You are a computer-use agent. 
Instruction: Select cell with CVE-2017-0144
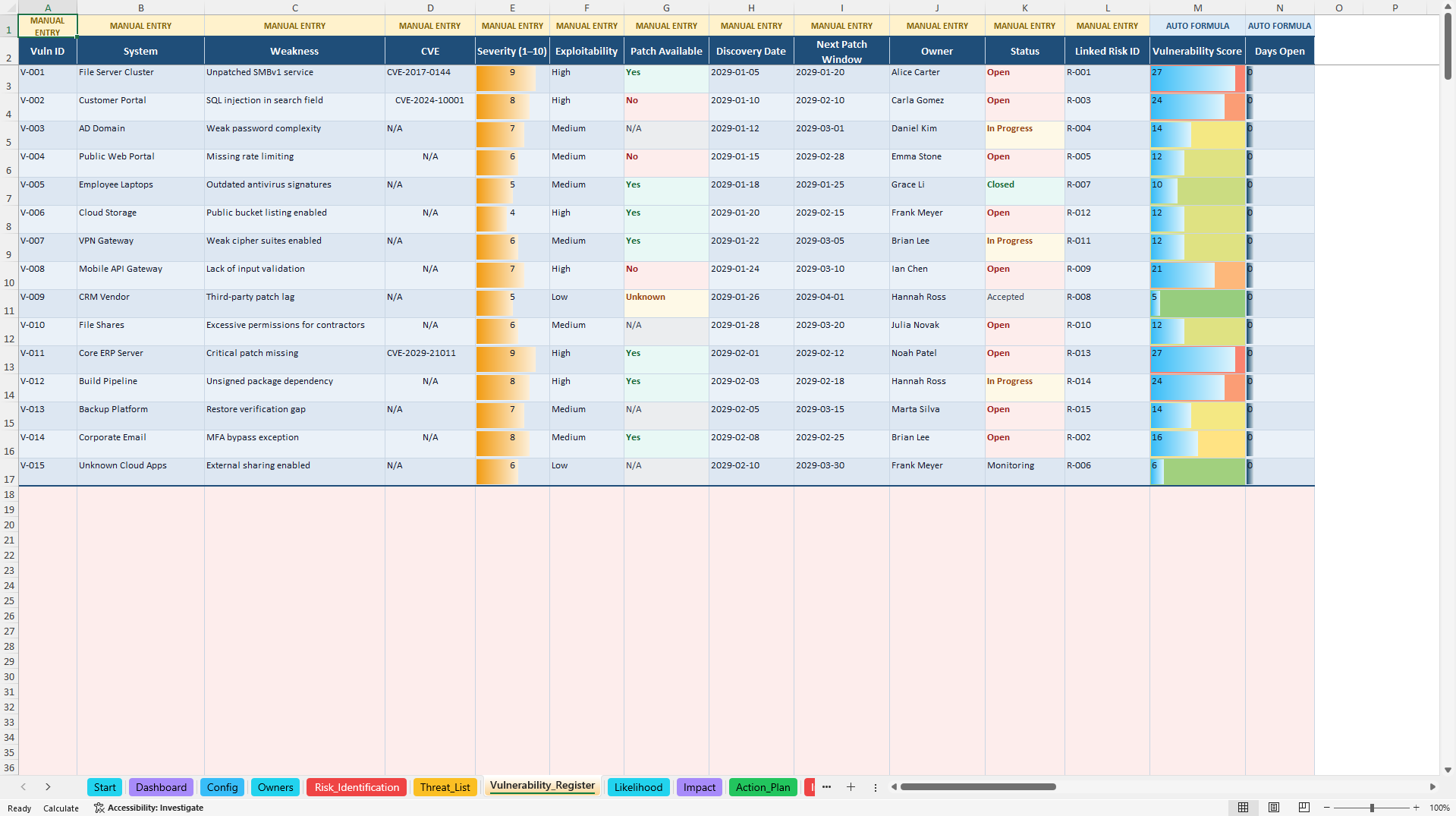pyautogui.click(x=430, y=79)
